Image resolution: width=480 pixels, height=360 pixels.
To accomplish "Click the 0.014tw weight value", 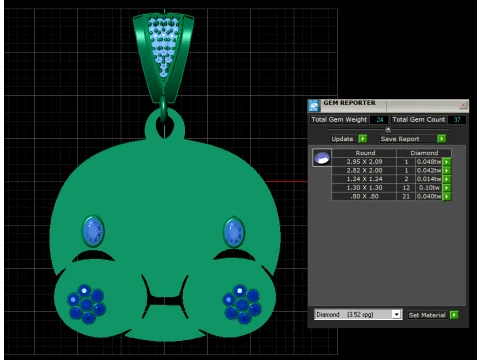I will tap(429, 179).
